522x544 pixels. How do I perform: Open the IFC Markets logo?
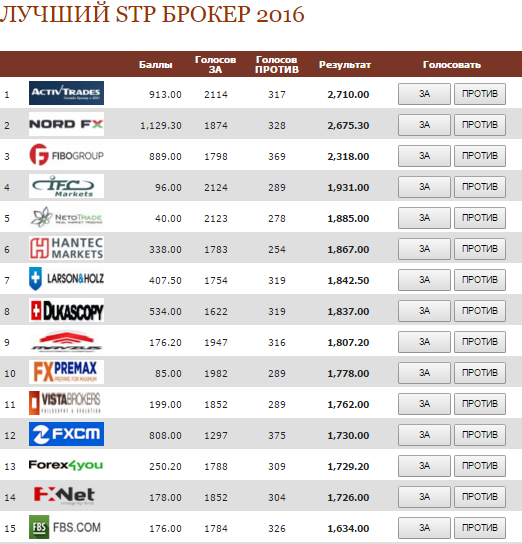pyautogui.click(x=66, y=186)
